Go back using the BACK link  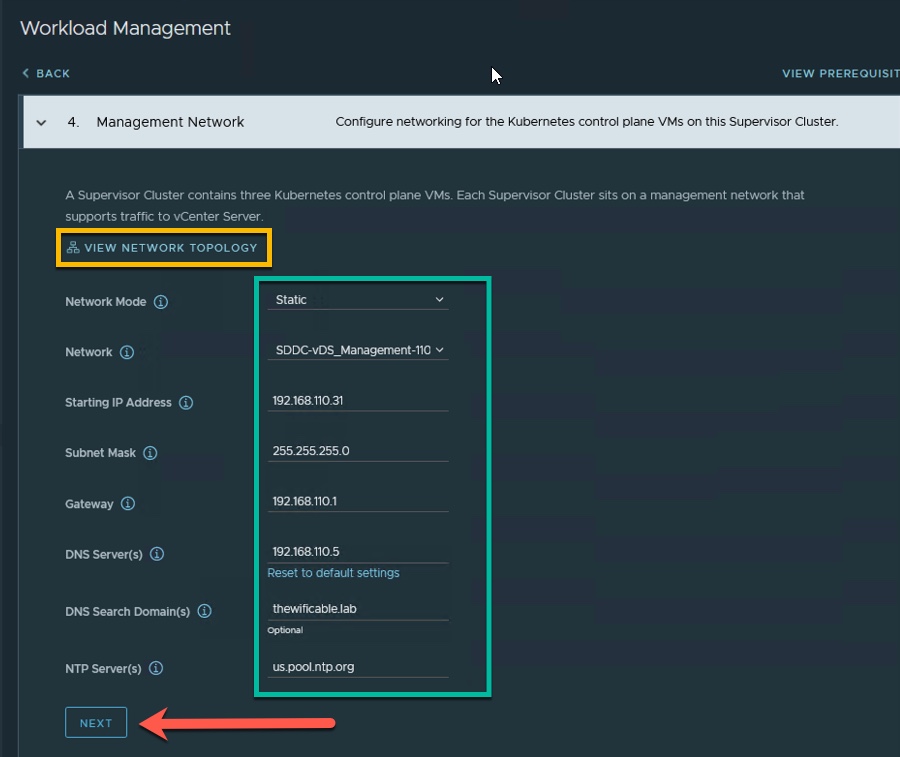click(46, 73)
